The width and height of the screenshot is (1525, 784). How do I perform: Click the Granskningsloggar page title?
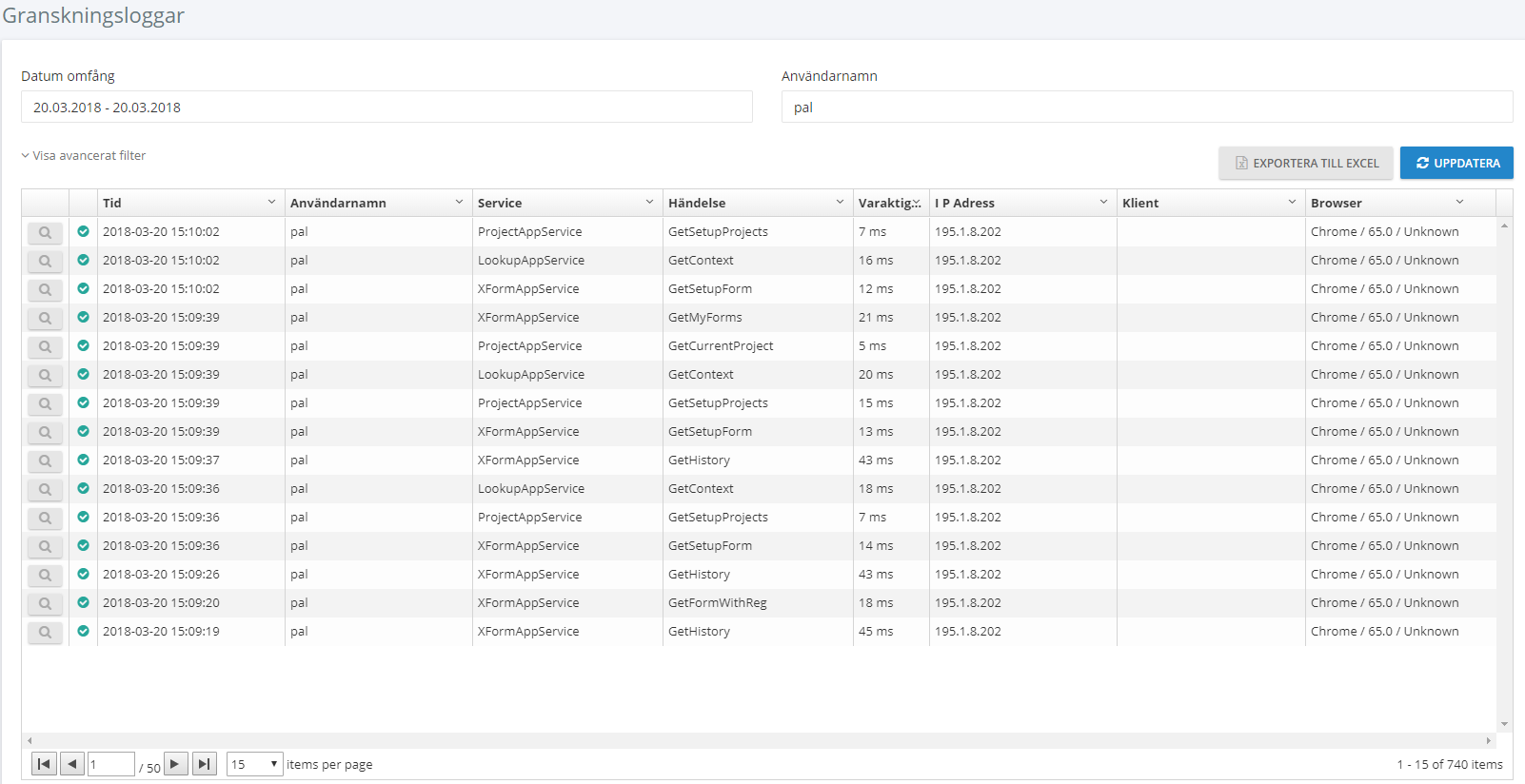coord(93,15)
